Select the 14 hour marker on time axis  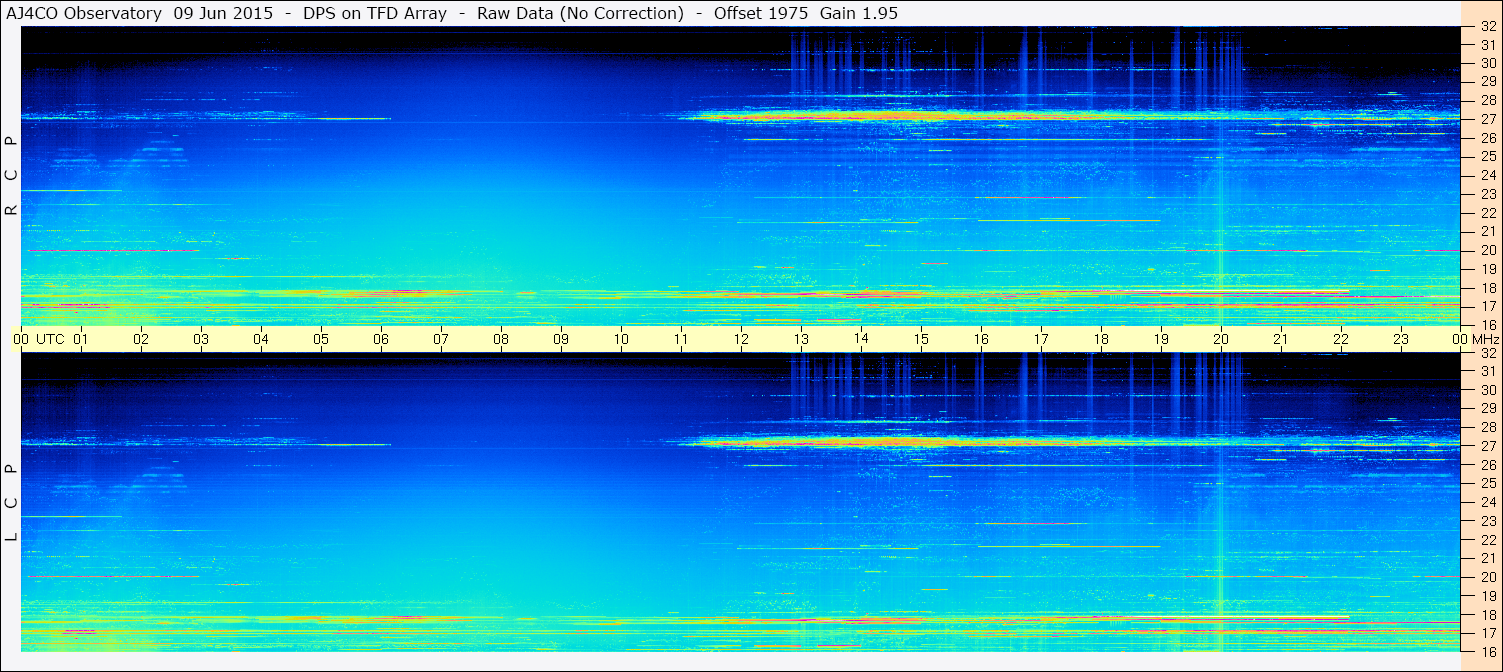[861, 339]
